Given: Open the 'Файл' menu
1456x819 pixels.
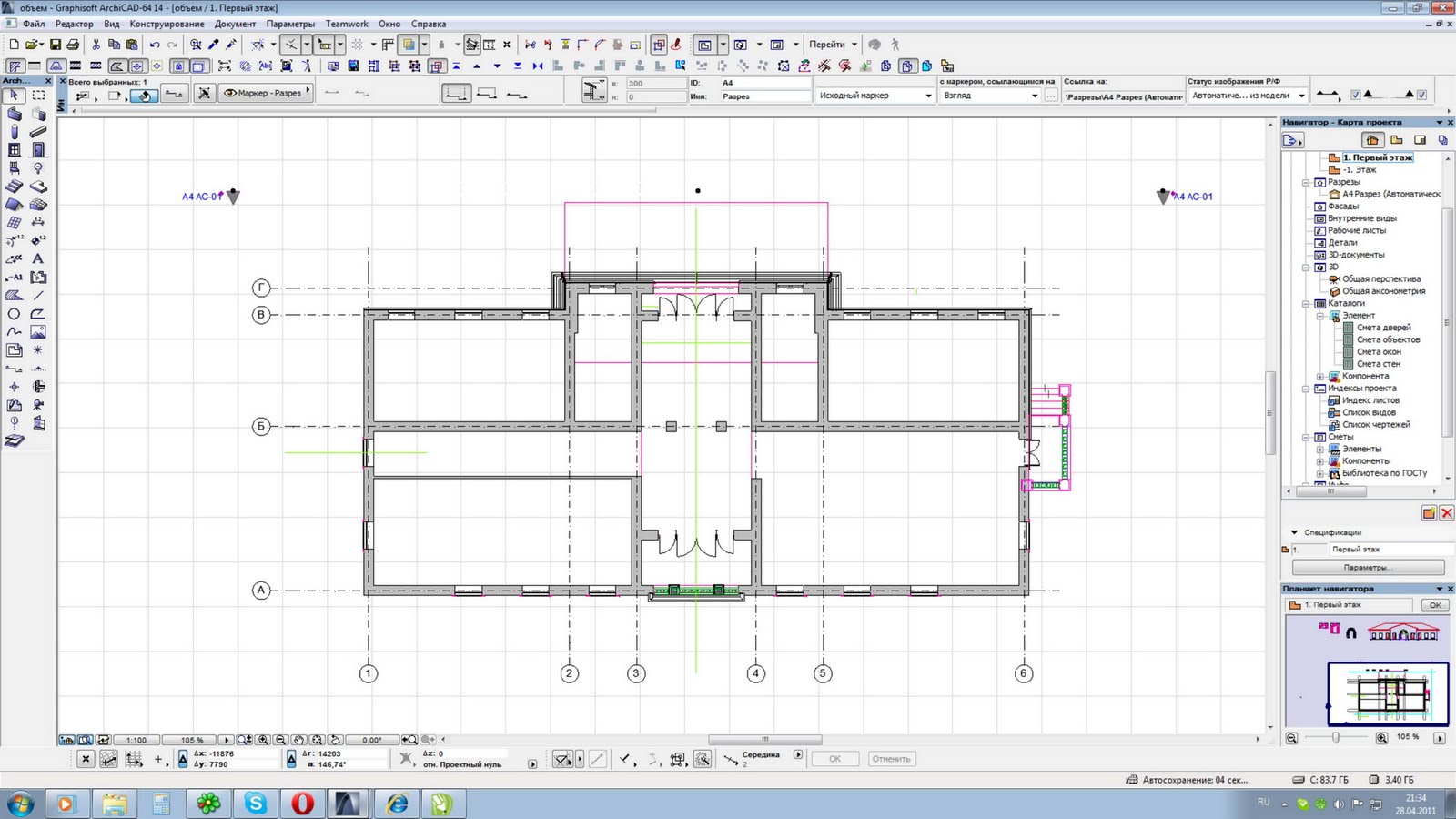Looking at the screenshot, I should [x=34, y=24].
